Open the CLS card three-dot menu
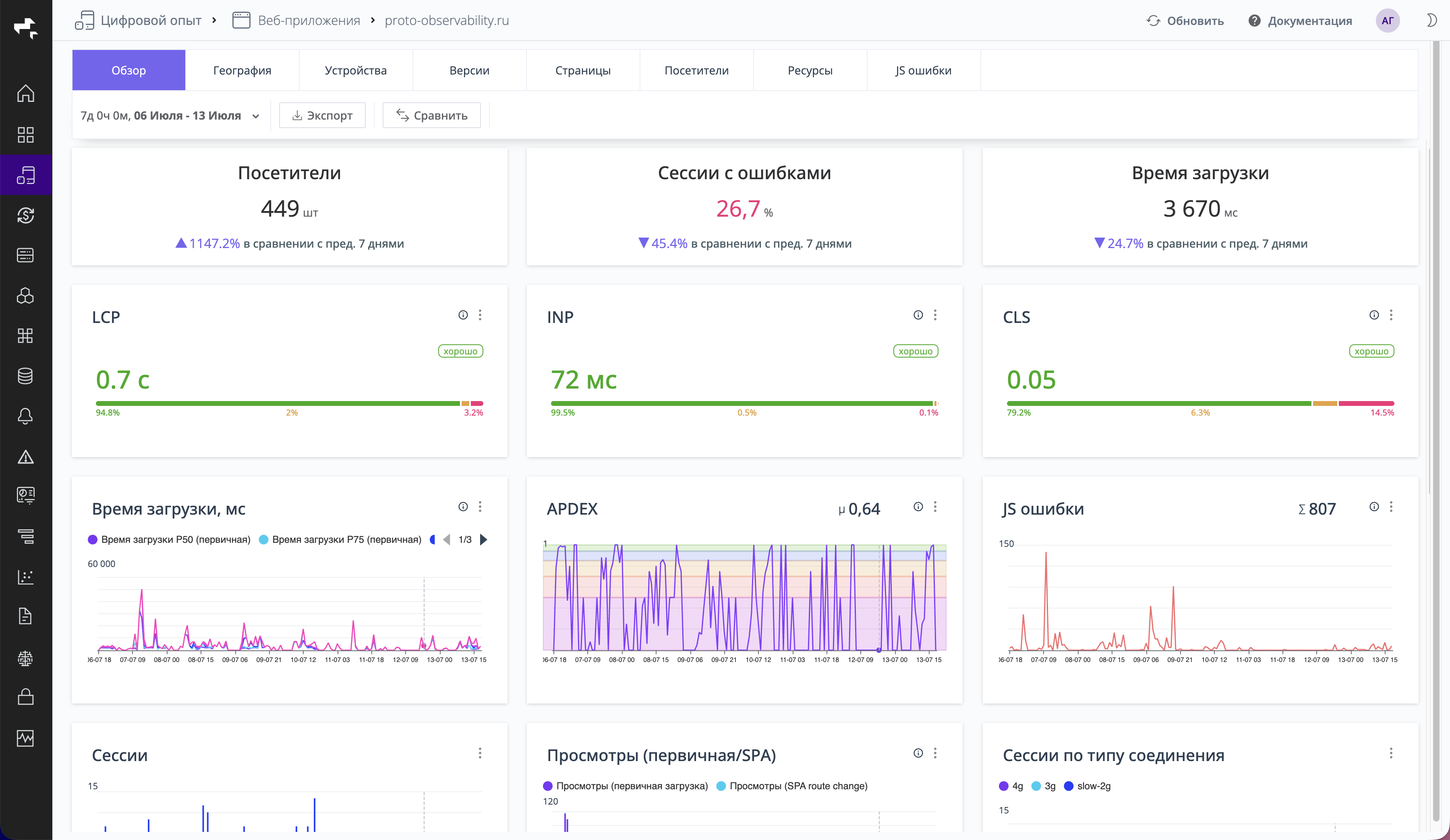 pyautogui.click(x=1391, y=315)
